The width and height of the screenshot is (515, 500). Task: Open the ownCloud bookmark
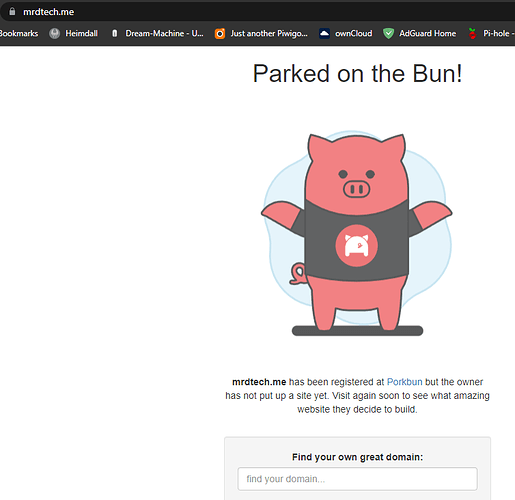point(354,33)
